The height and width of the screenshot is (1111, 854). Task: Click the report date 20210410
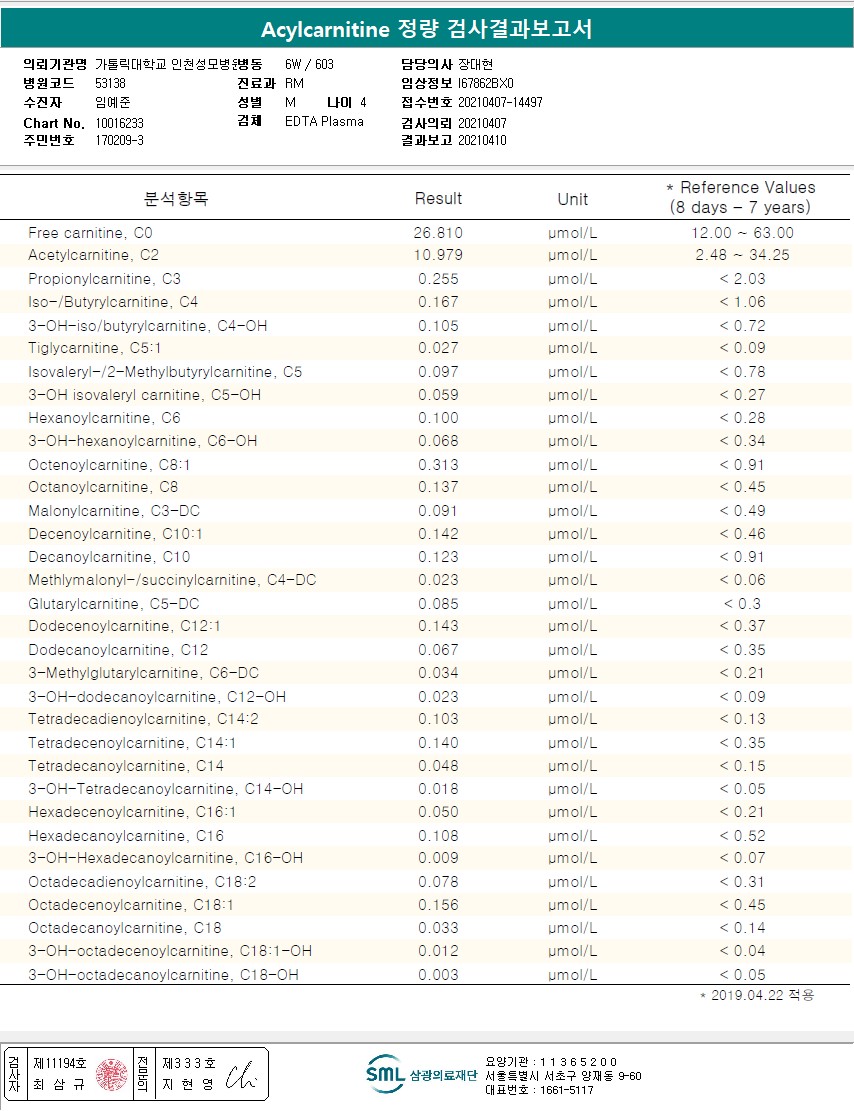point(482,140)
